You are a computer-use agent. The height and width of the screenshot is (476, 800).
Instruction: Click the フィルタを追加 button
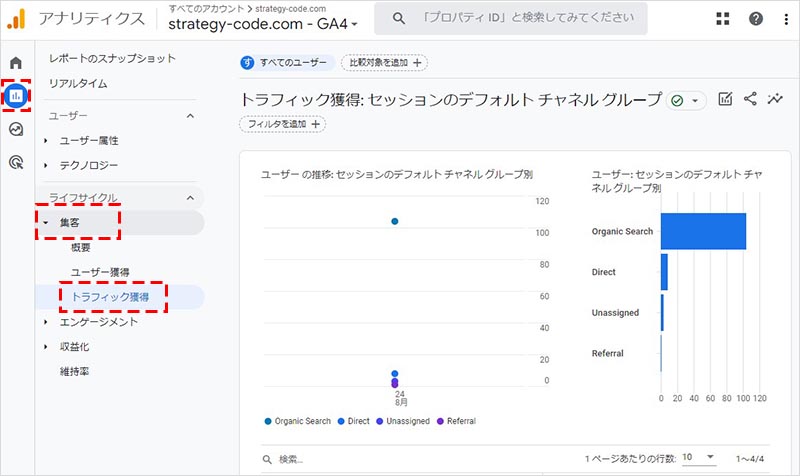coord(284,124)
